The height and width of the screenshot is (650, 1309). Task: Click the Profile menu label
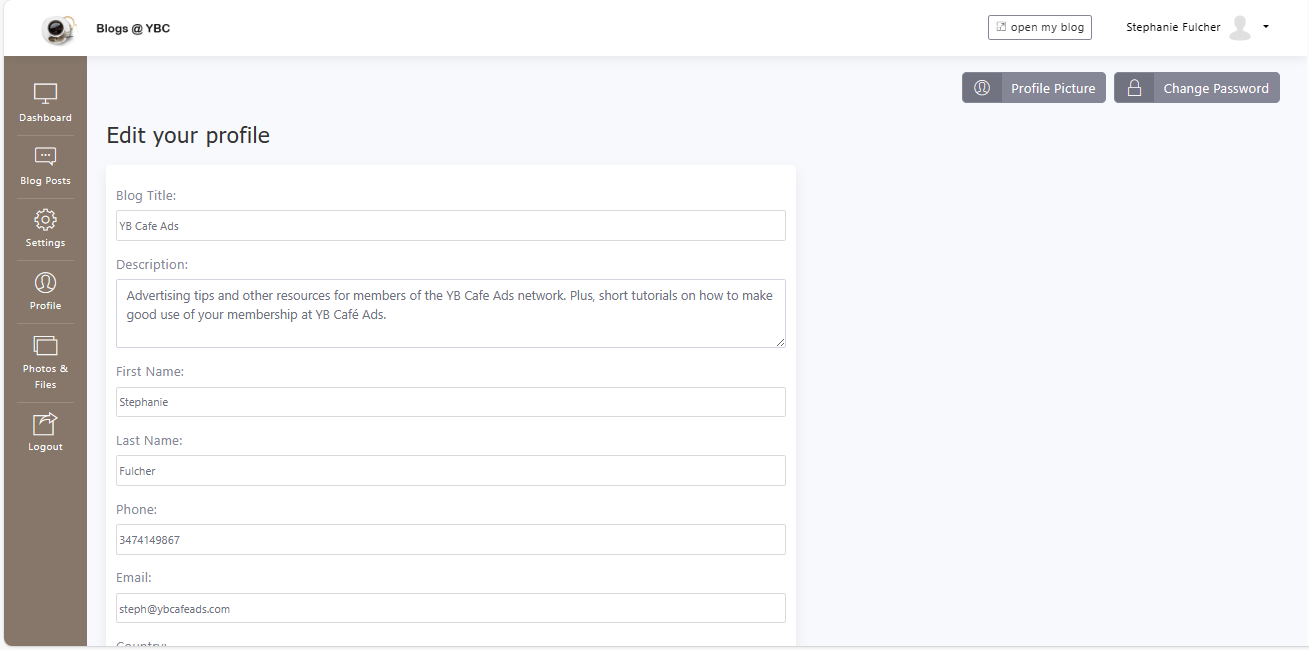click(x=45, y=306)
